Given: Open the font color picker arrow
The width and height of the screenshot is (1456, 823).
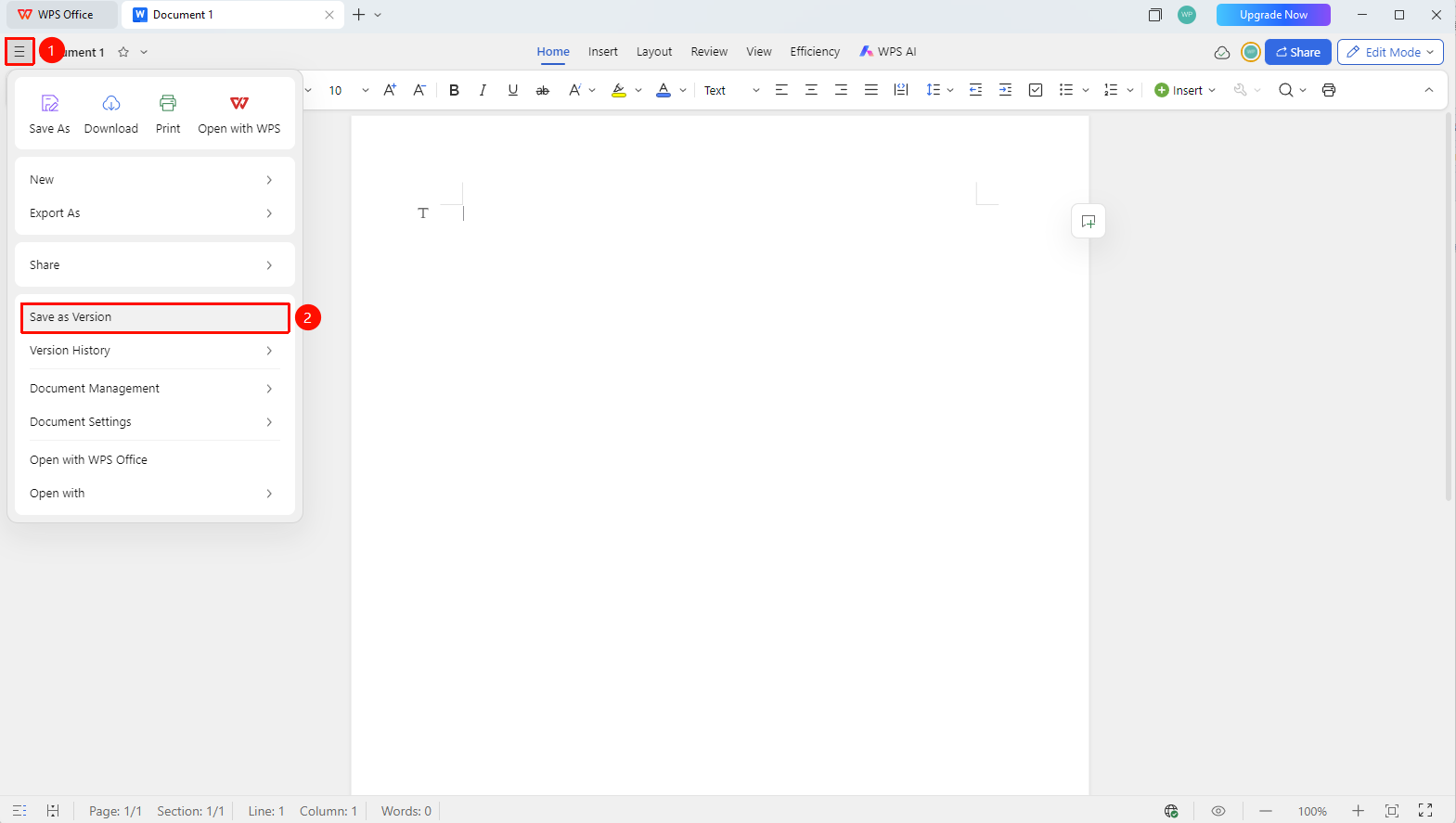Looking at the screenshot, I should coord(683,90).
